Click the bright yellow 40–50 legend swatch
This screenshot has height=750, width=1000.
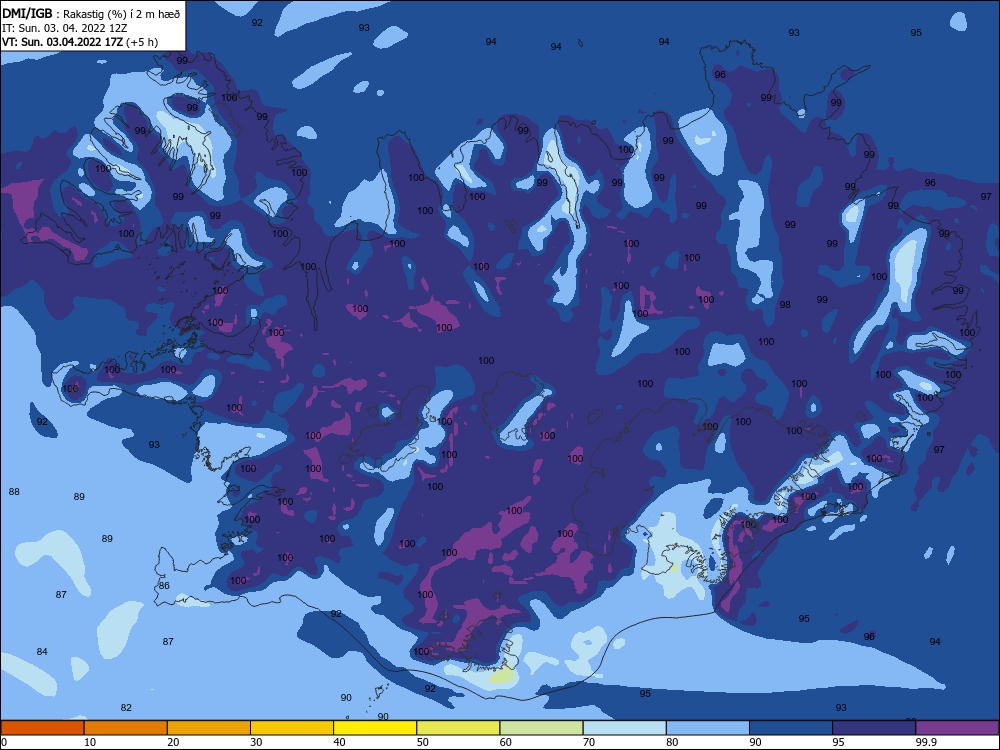click(375, 728)
